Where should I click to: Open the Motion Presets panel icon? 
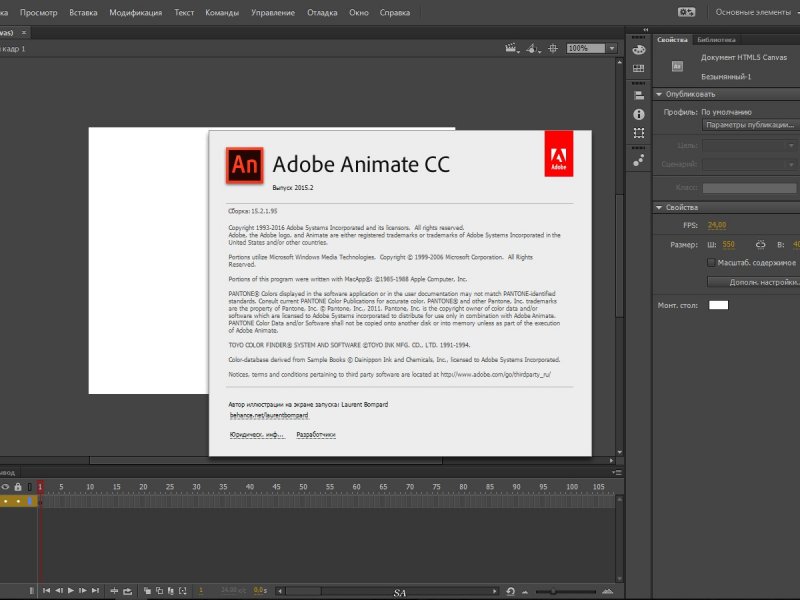point(638,160)
